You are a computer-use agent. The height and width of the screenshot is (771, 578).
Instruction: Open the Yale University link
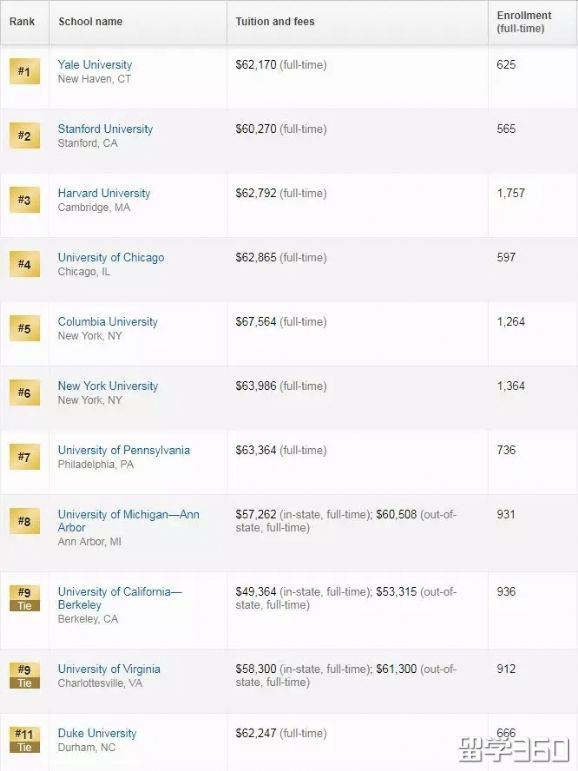(95, 65)
